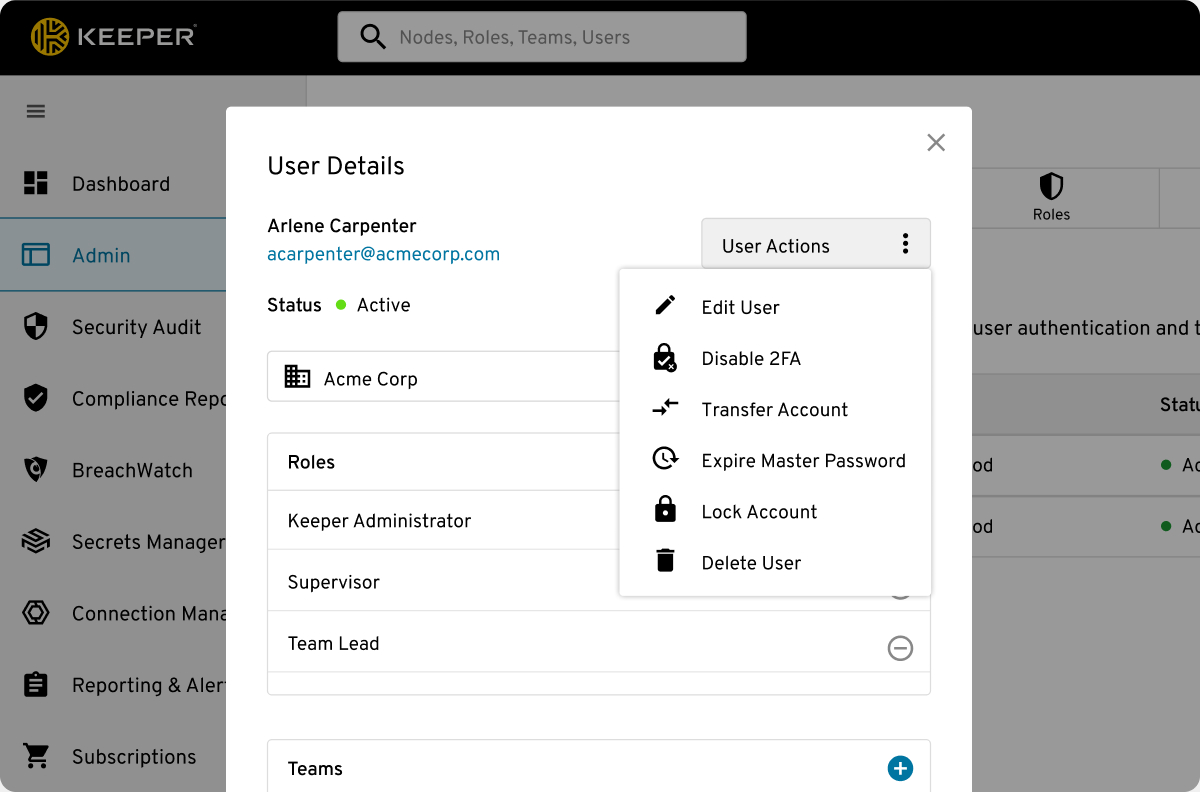
Task: Add a team with plus icon
Action: click(900, 768)
